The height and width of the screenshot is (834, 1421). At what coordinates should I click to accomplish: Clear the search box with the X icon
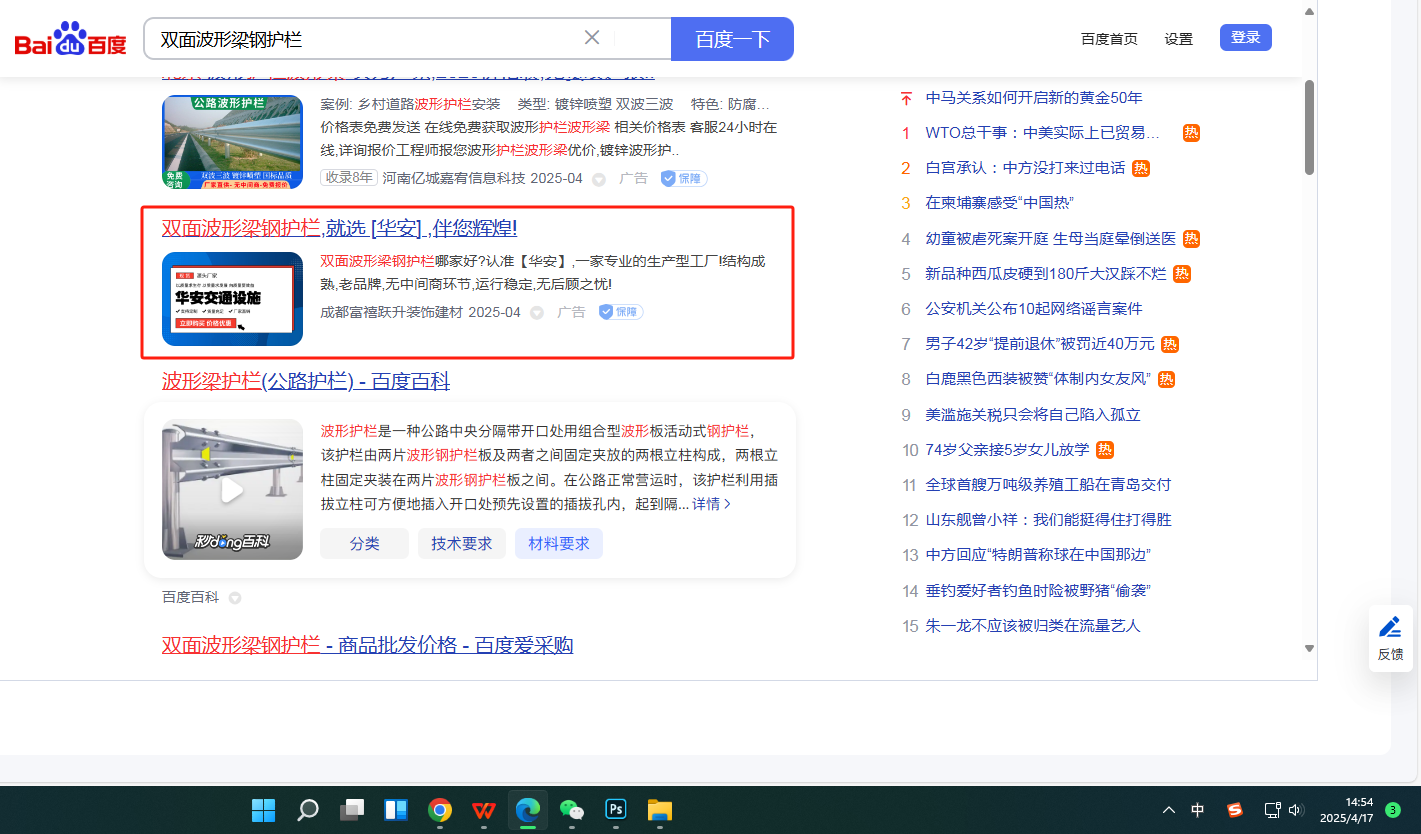pos(592,38)
